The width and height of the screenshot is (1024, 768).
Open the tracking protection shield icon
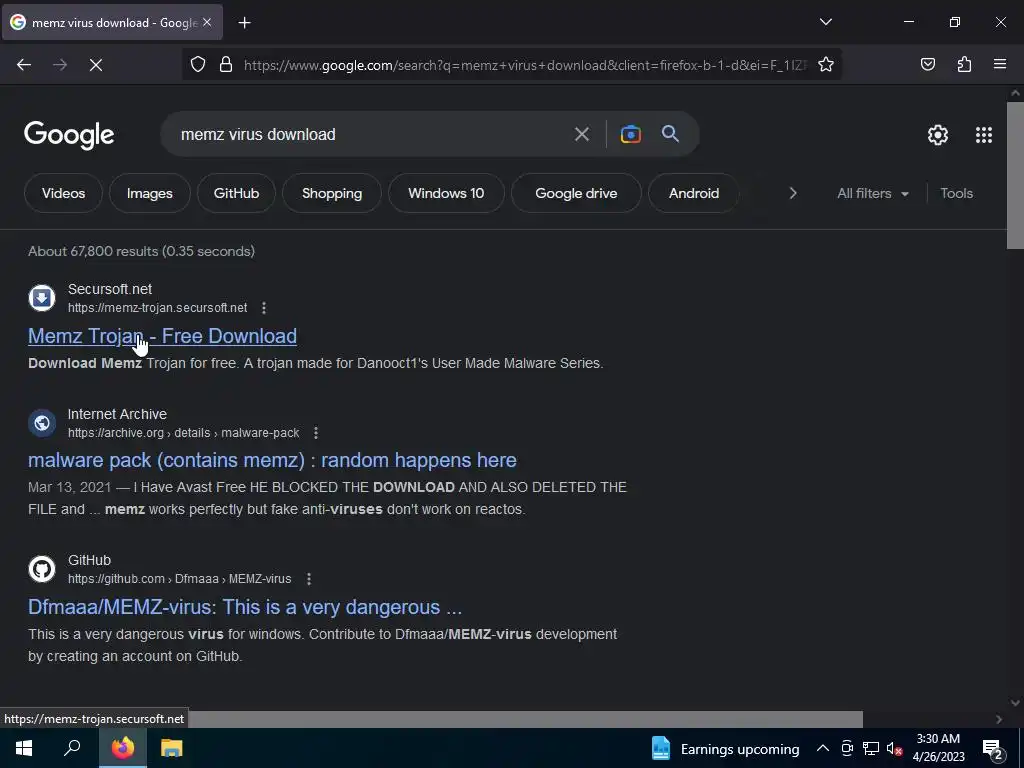click(198, 65)
